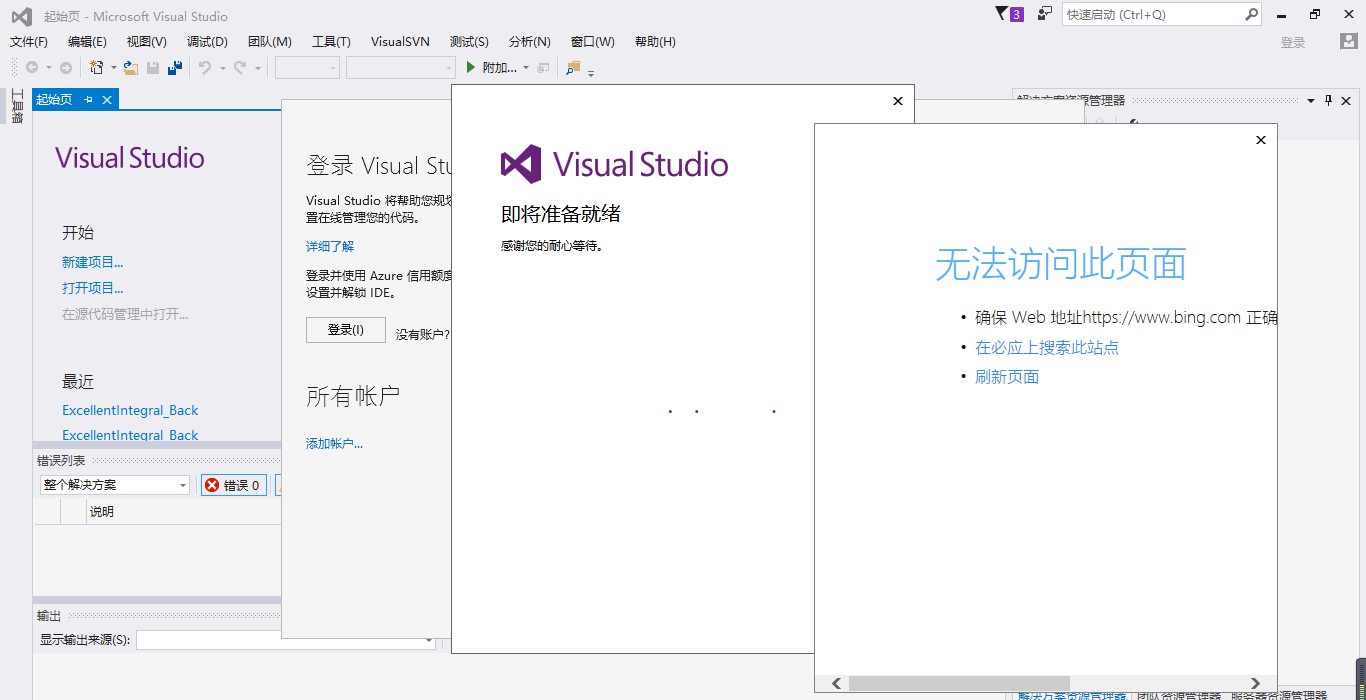The height and width of the screenshot is (700, 1366).
Task: Click the 详细了解 link in sign-in dialog
Action: (x=330, y=246)
